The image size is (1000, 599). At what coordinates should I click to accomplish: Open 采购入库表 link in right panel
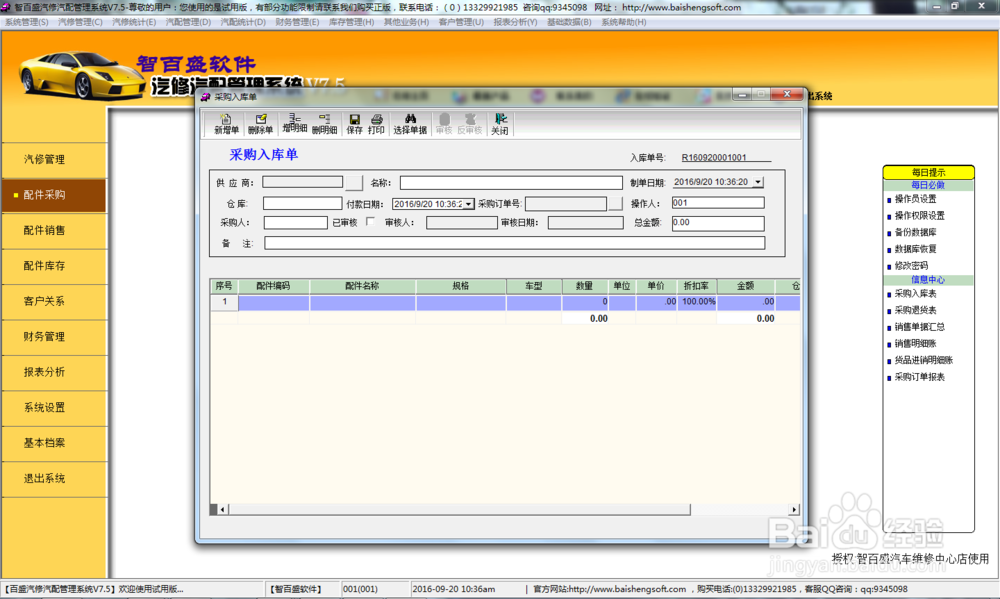click(x=915, y=293)
